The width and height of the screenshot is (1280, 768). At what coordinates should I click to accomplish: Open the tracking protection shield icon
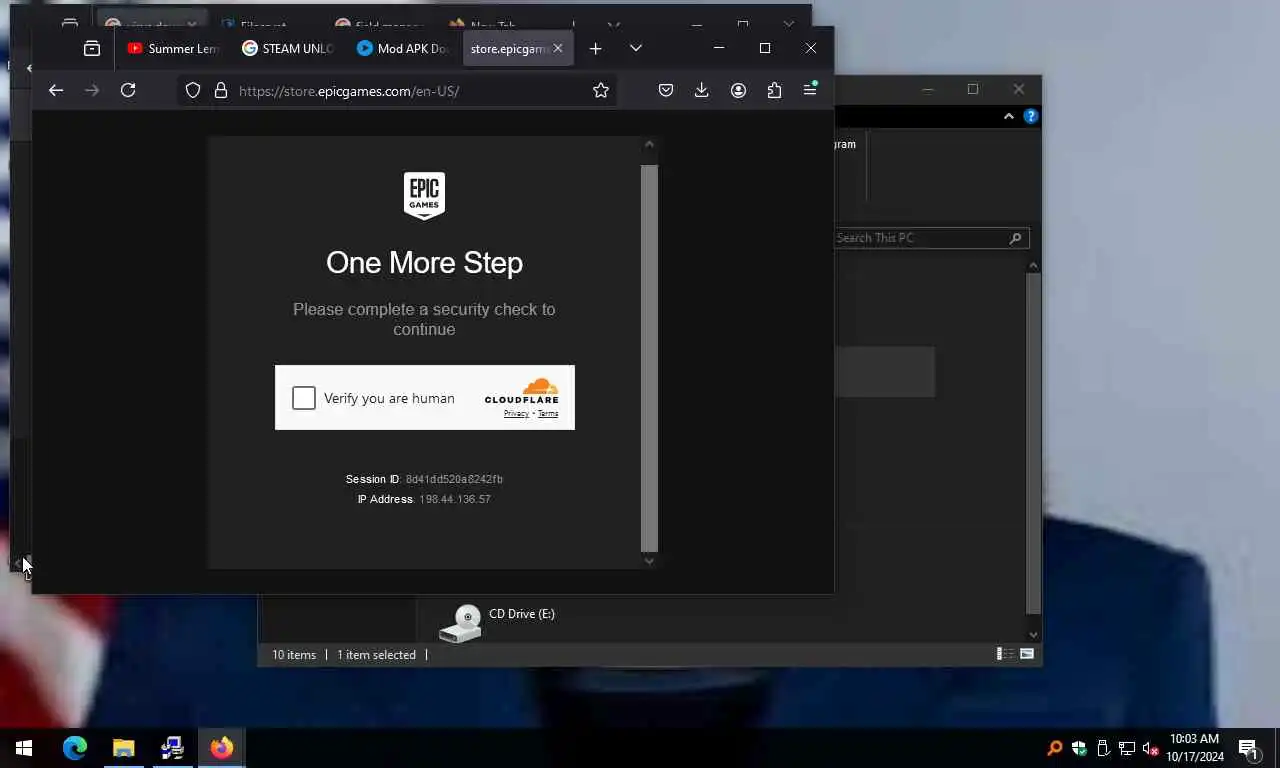[193, 90]
